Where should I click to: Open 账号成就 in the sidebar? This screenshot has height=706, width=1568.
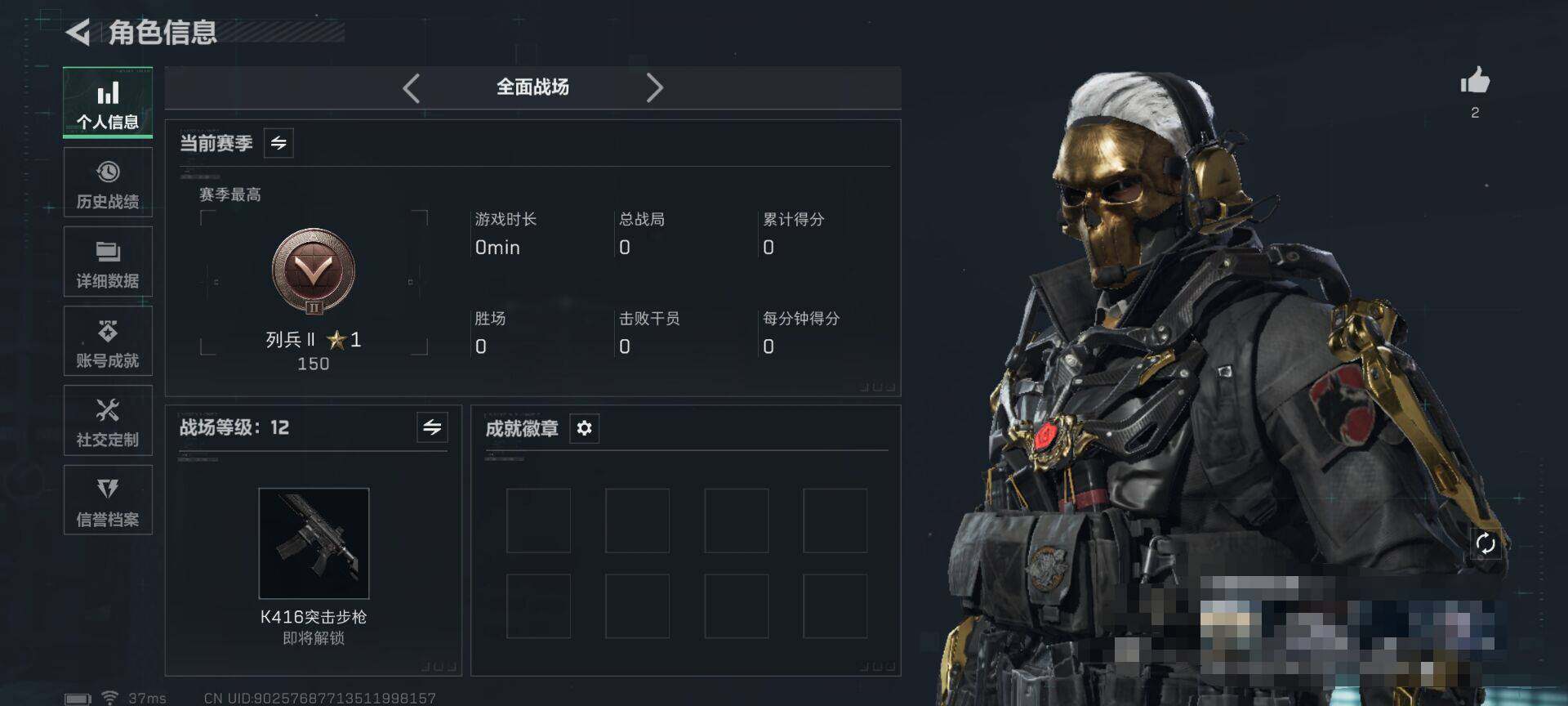tap(108, 342)
